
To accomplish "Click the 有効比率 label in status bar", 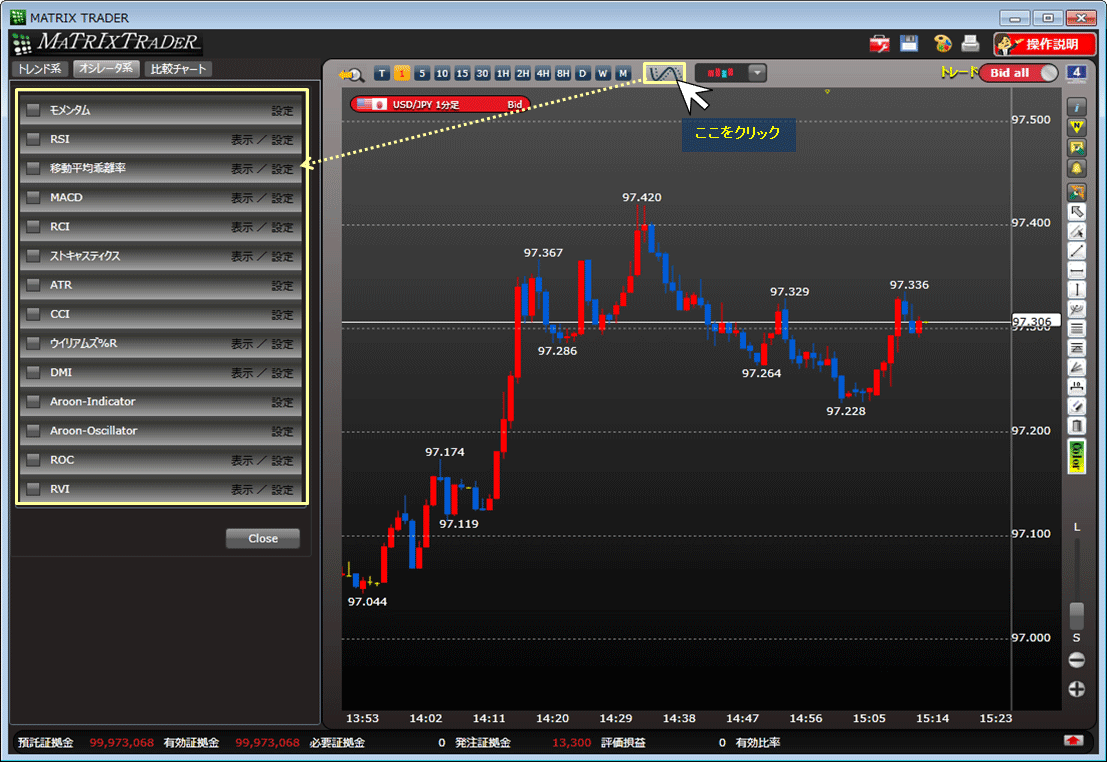I will pyautogui.click(x=758, y=742).
